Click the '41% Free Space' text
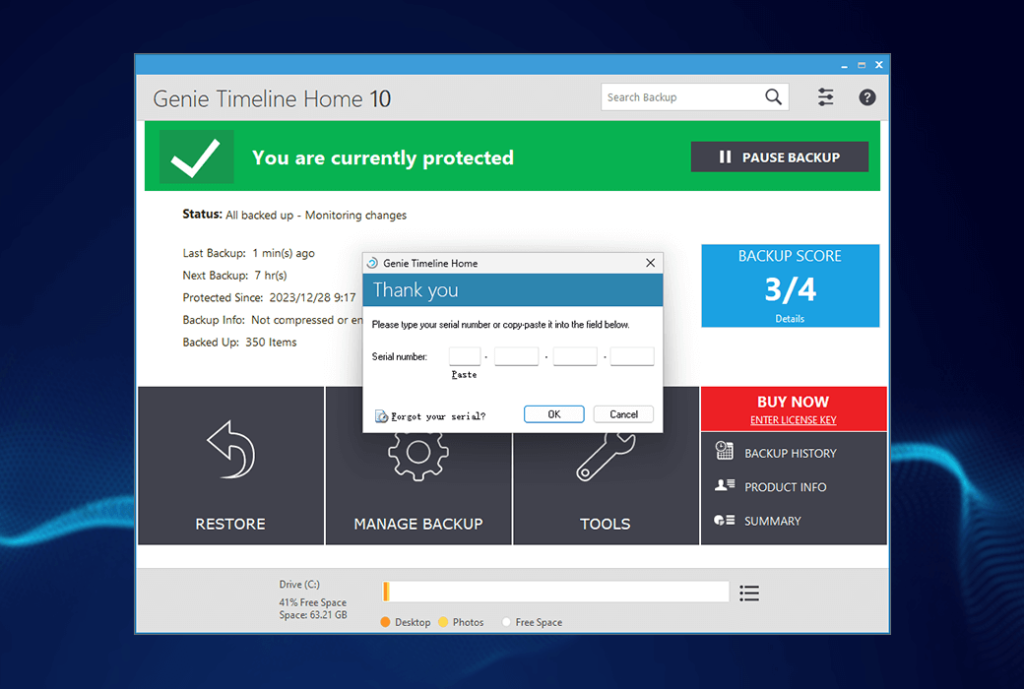This screenshot has width=1024, height=689. [x=313, y=602]
